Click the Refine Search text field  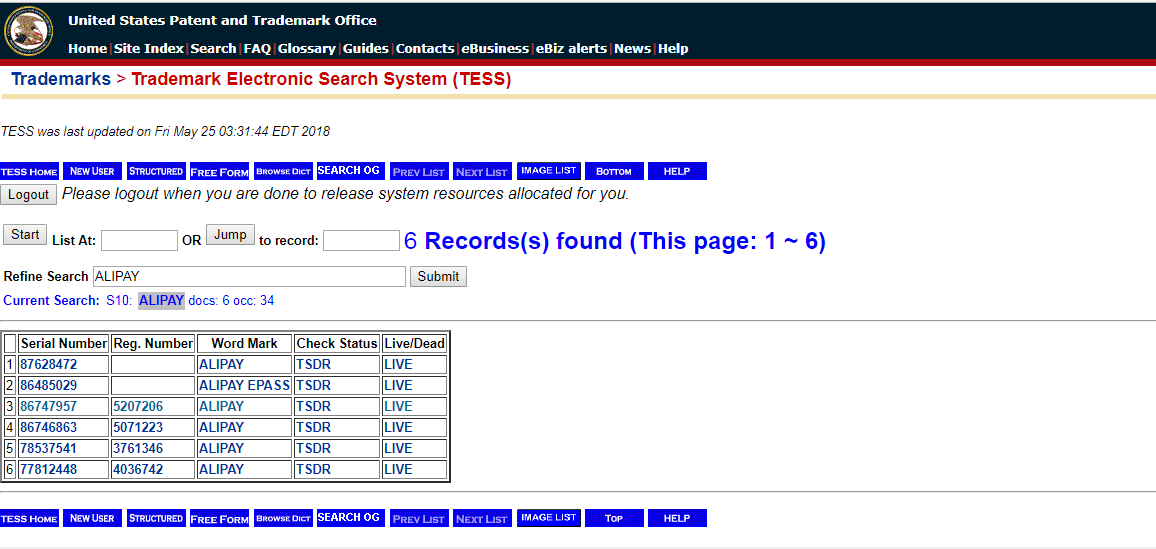[249, 276]
